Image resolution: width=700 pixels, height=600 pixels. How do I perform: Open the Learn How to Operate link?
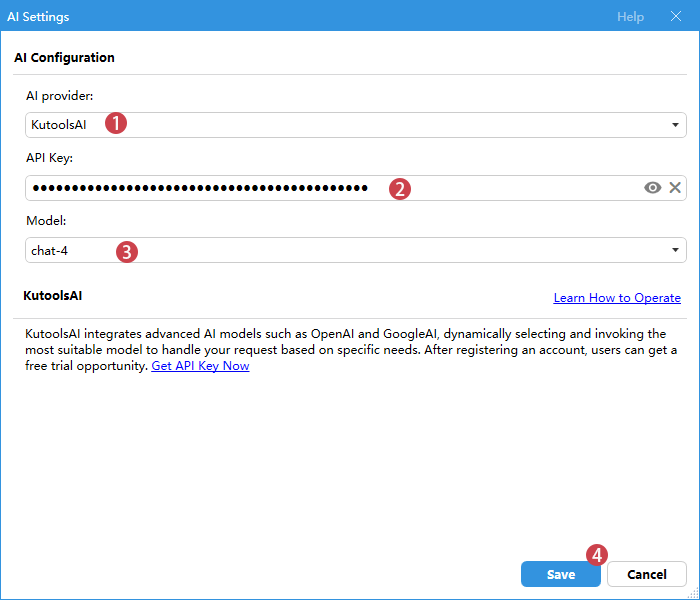pos(617,298)
